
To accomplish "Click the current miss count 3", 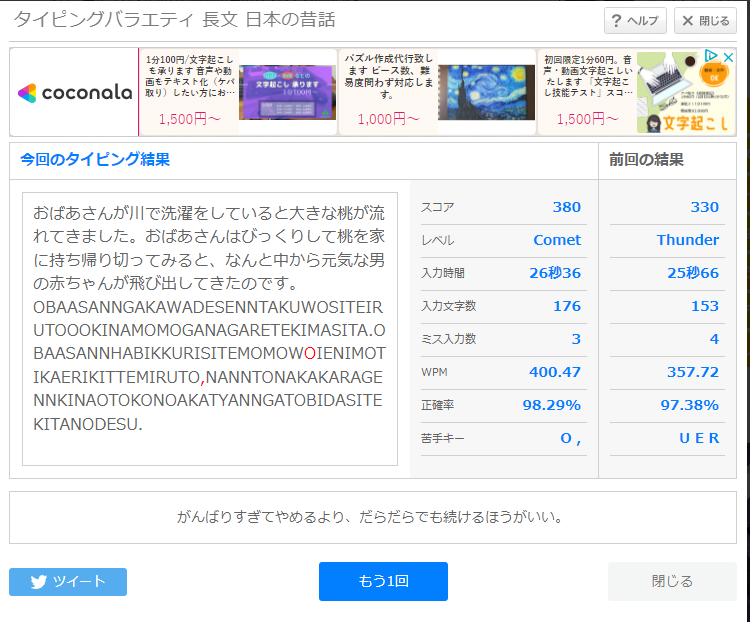I will 576,339.
